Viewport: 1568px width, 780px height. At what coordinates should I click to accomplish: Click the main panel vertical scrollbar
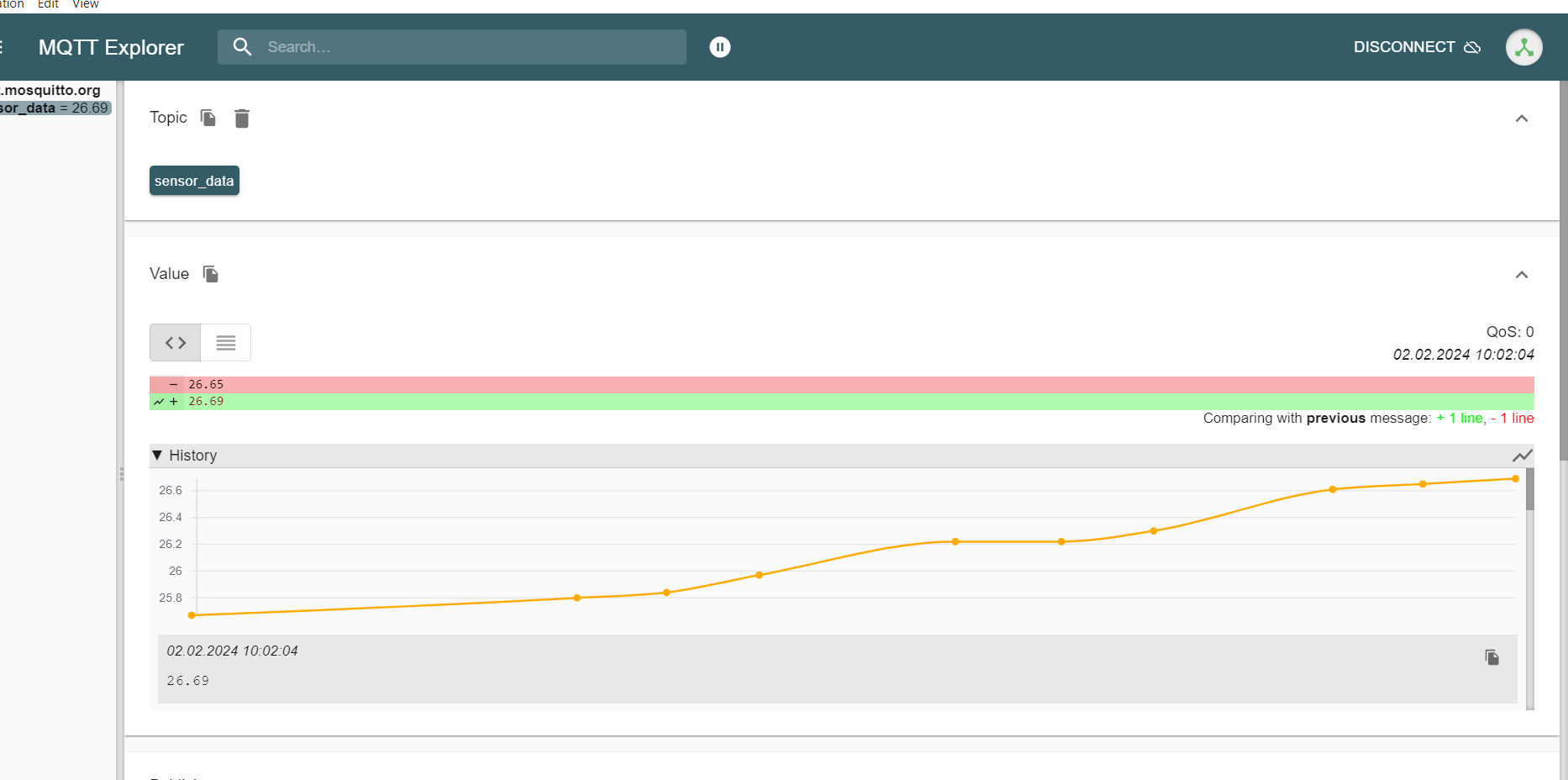pos(1563,271)
